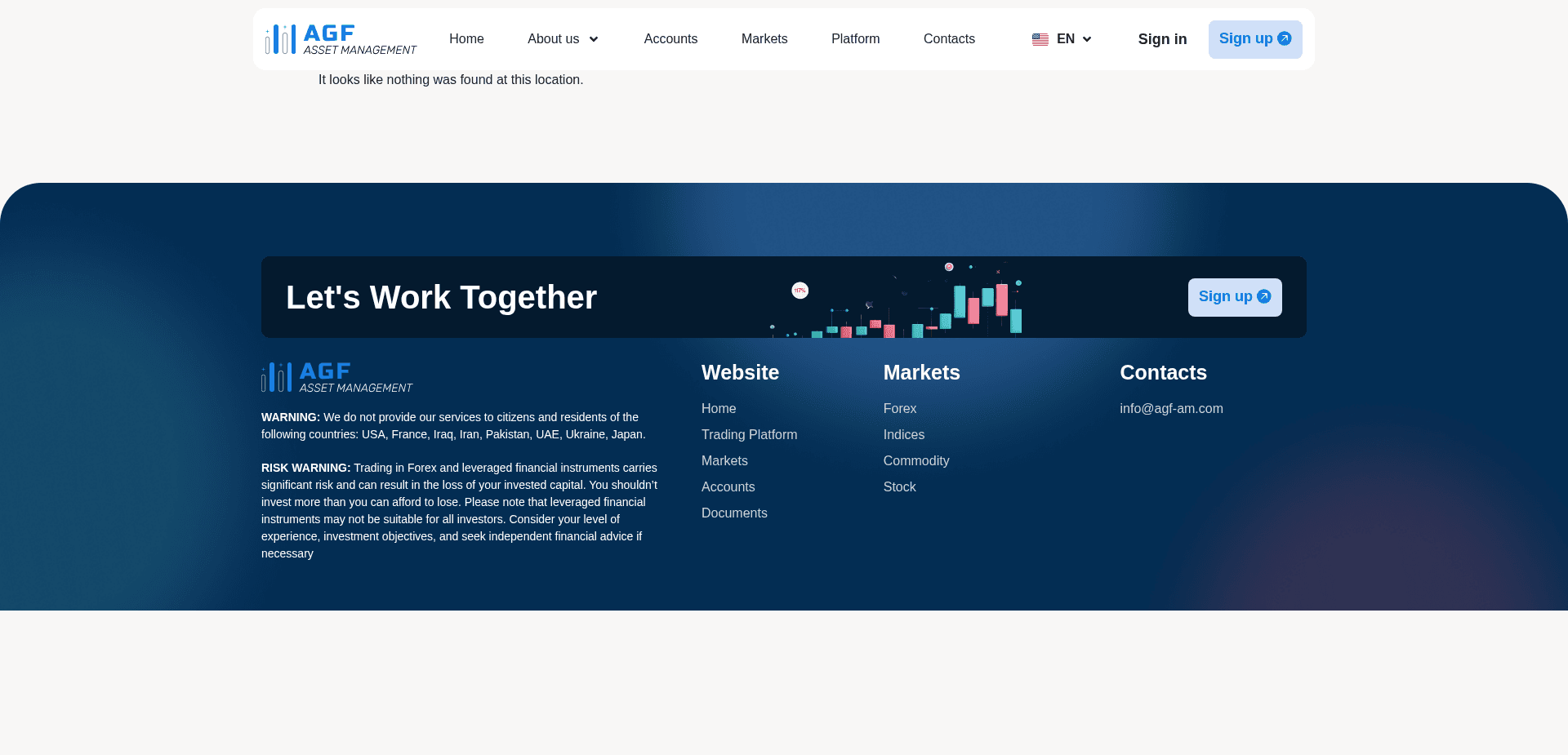1568x755 pixels.
Task: Click the percentage bubble on the chart graphic
Action: click(800, 291)
